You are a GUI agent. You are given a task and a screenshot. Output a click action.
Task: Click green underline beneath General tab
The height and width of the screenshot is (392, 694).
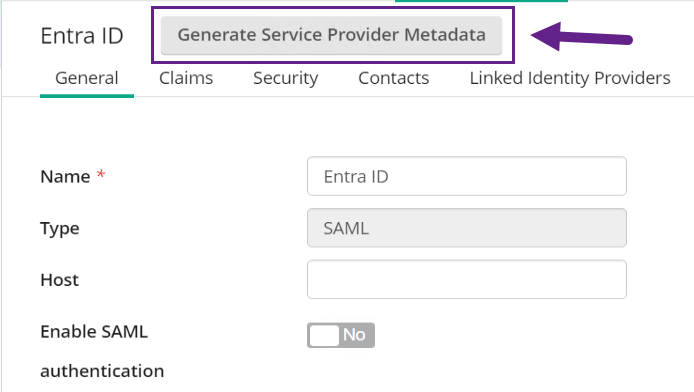87,96
